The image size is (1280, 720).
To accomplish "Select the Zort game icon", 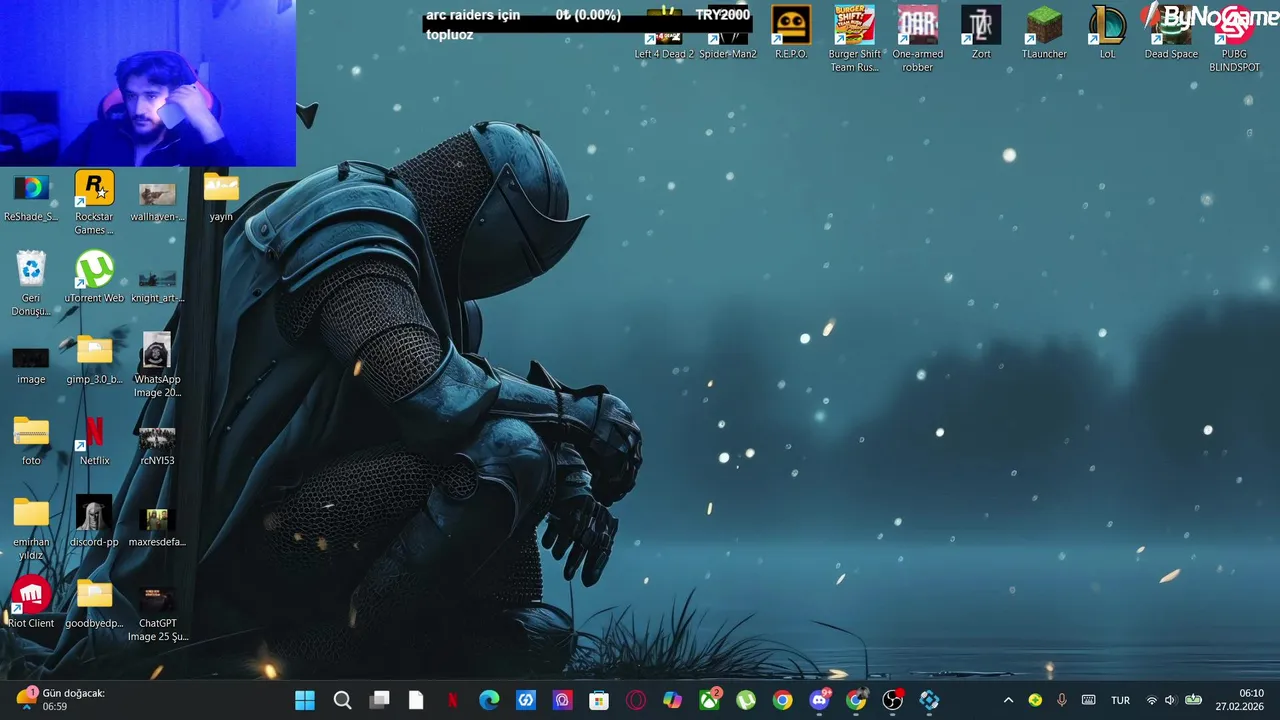I will (x=981, y=32).
